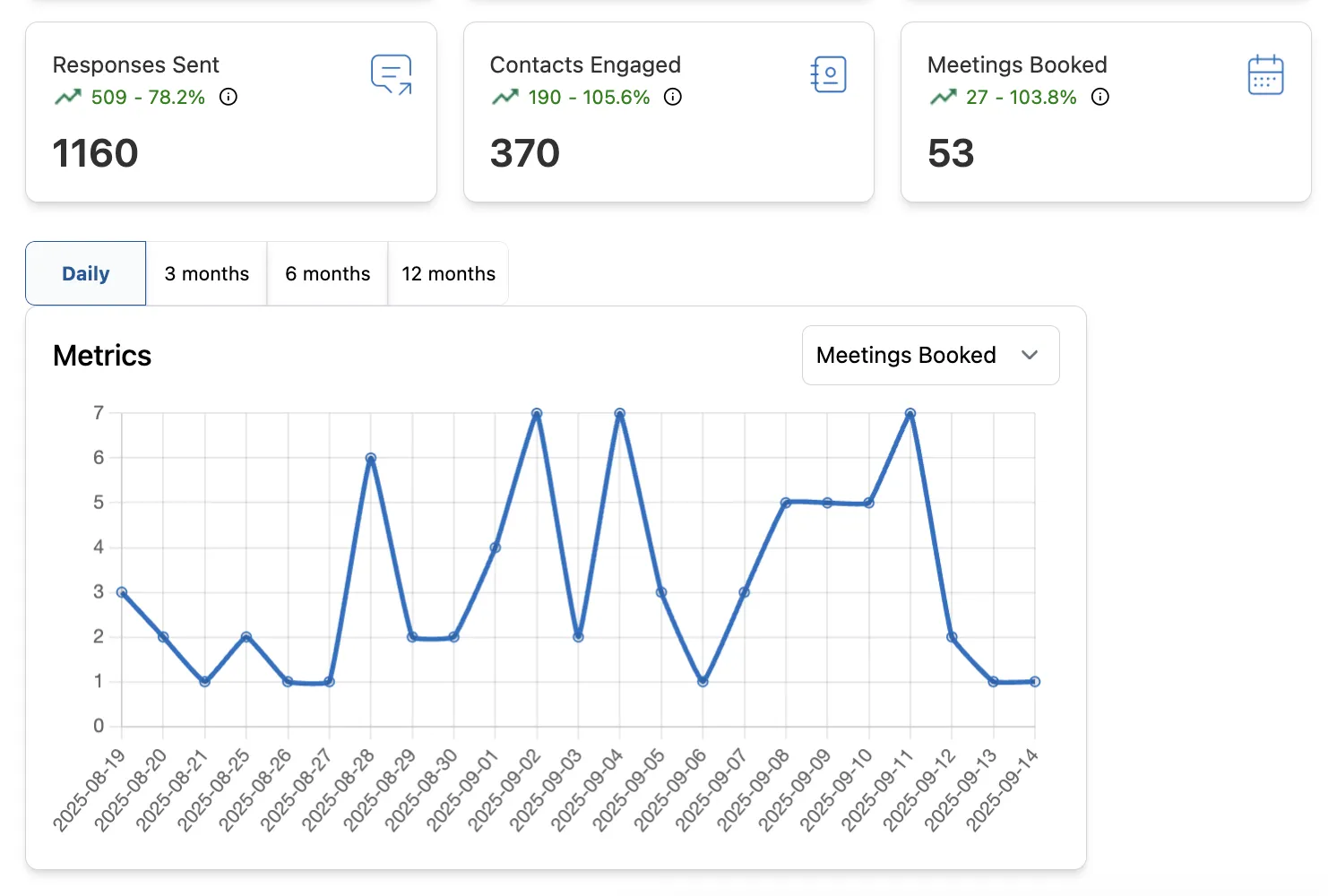Click the 1160 Responses Sent total
Image resolution: width=1328 pixels, height=896 pixels.
click(x=95, y=153)
